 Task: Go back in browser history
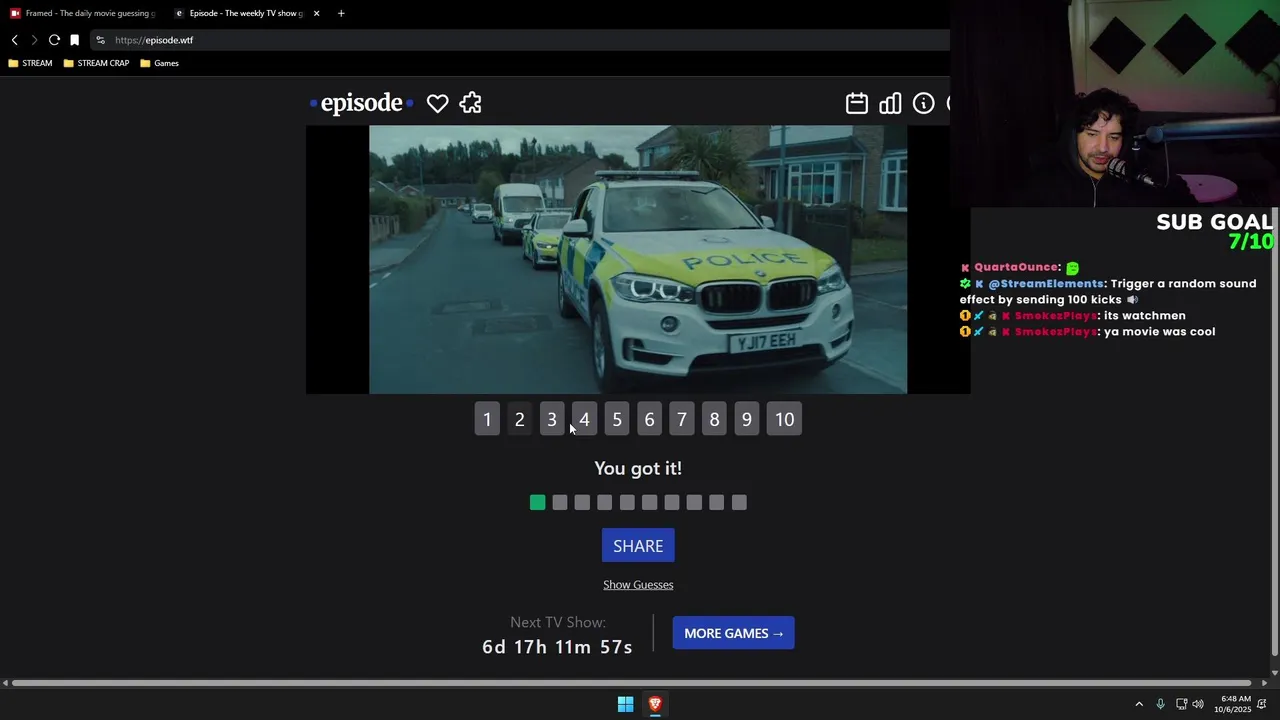pos(15,40)
